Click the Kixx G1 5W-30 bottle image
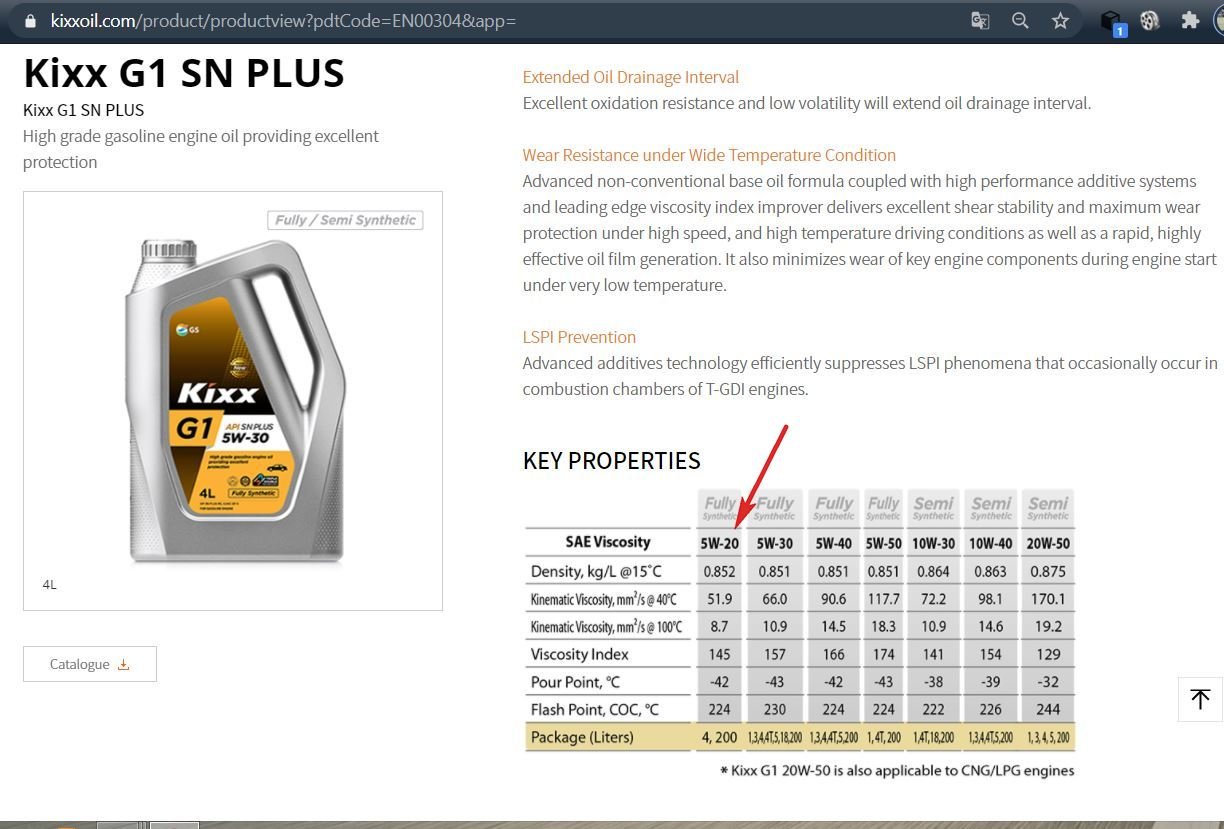 pos(236,400)
